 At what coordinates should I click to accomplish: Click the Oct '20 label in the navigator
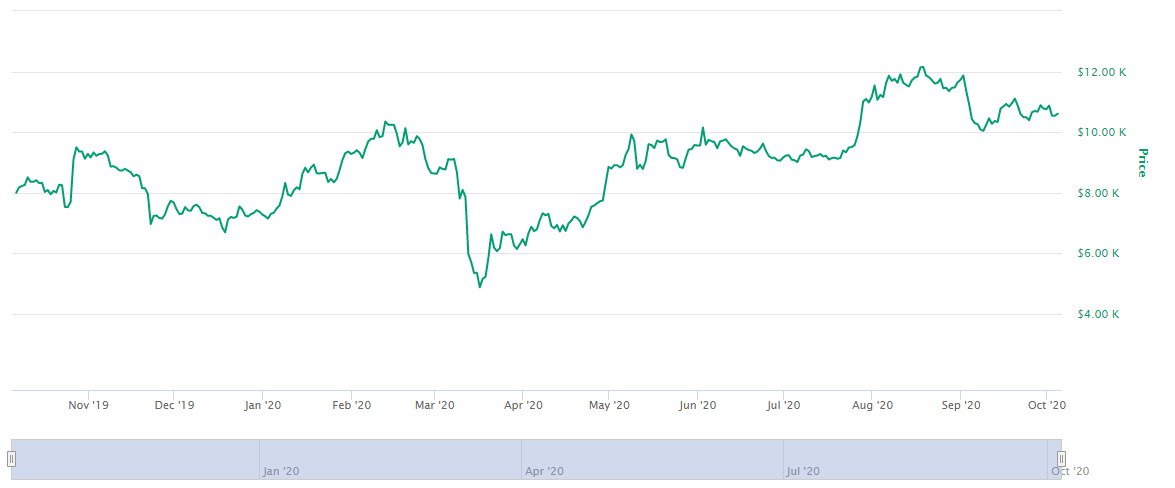[x=1069, y=471]
